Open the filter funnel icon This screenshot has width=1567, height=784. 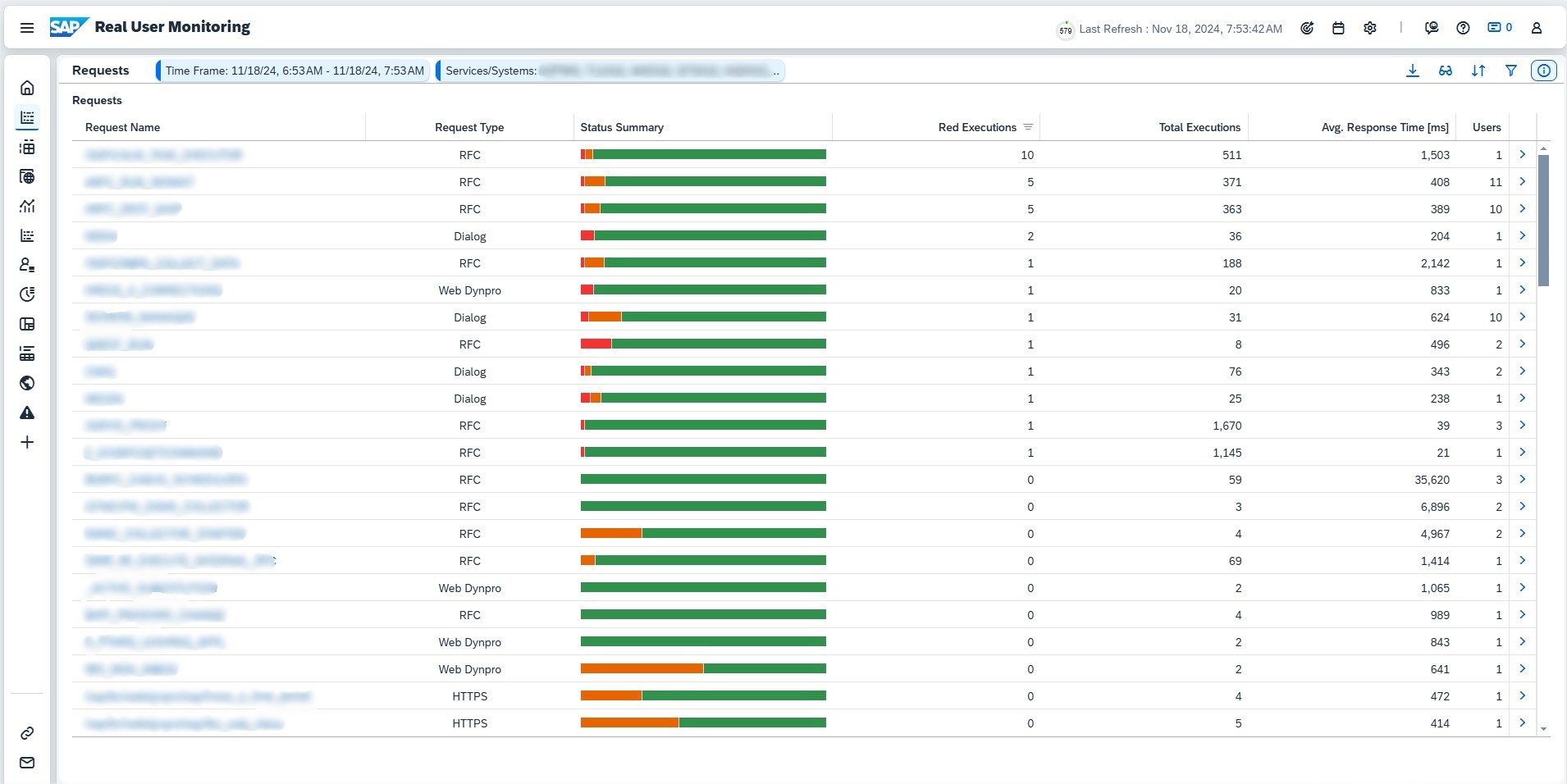[1510, 71]
